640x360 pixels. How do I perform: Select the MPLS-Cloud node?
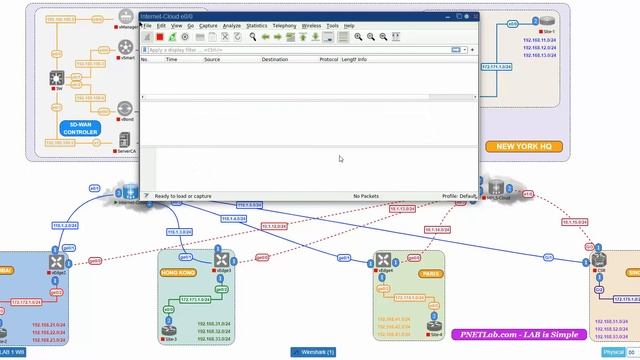coord(496,188)
